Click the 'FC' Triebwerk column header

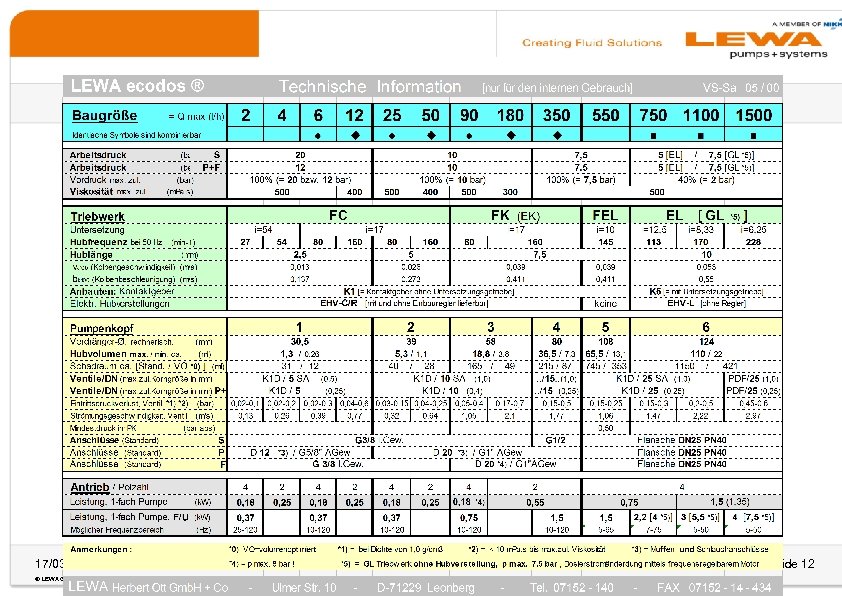tap(338, 215)
